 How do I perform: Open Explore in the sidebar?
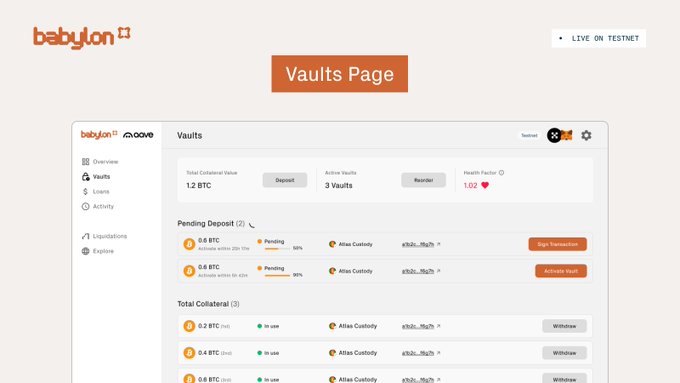98,251
